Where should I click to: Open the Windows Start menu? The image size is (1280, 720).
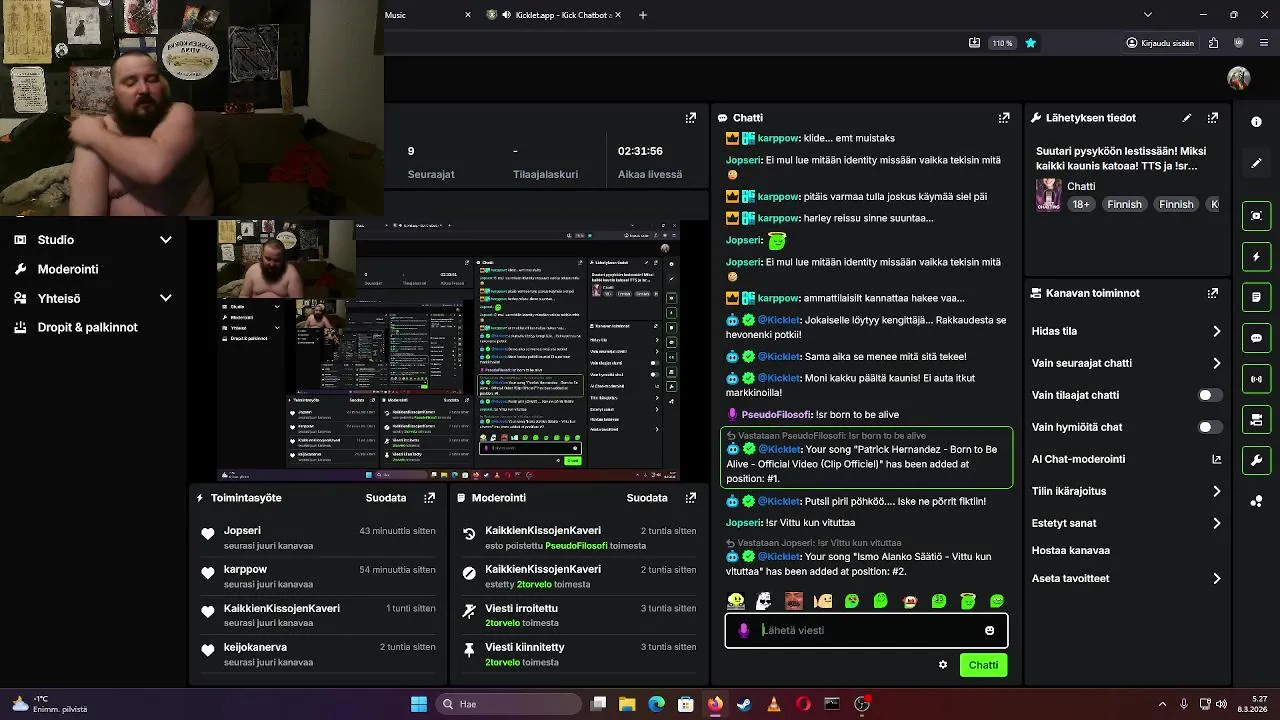[x=419, y=704]
